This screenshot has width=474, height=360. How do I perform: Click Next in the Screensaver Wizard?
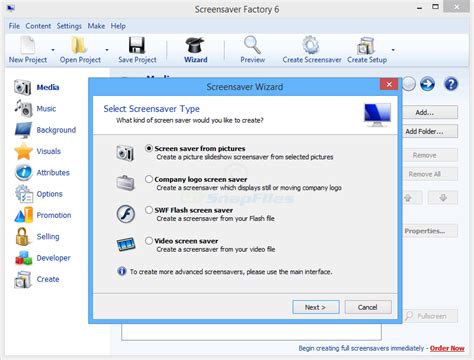tap(316, 307)
